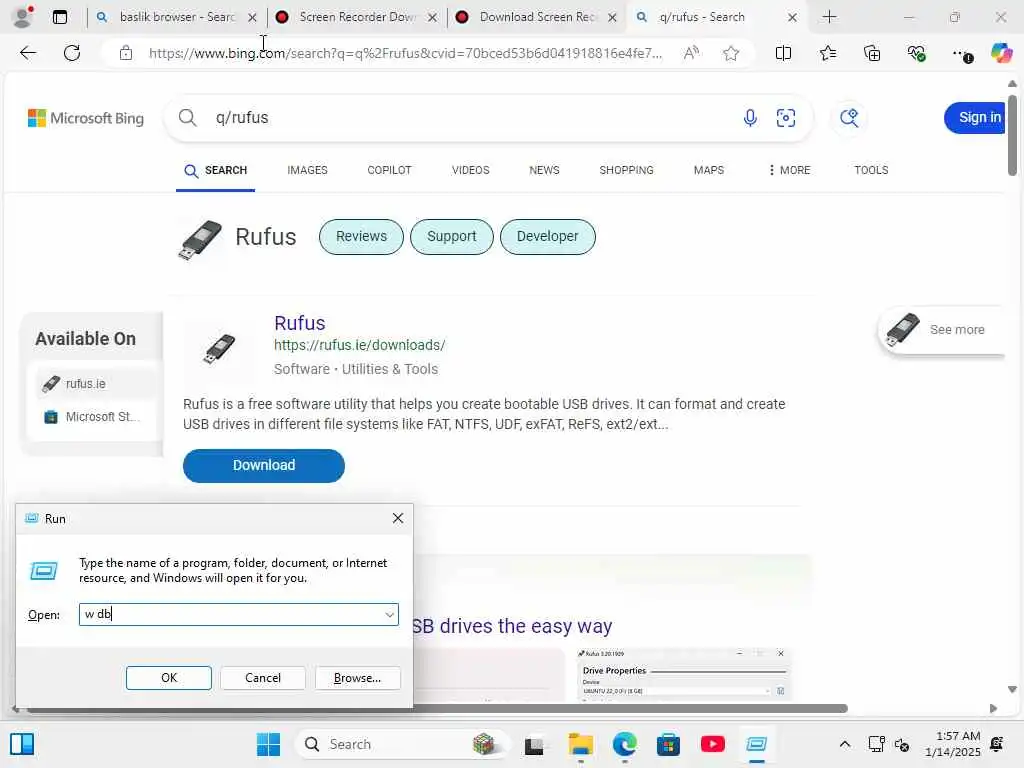Open the Rufus result title link
This screenshot has width=1024, height=768.
(x=300, y=323)
